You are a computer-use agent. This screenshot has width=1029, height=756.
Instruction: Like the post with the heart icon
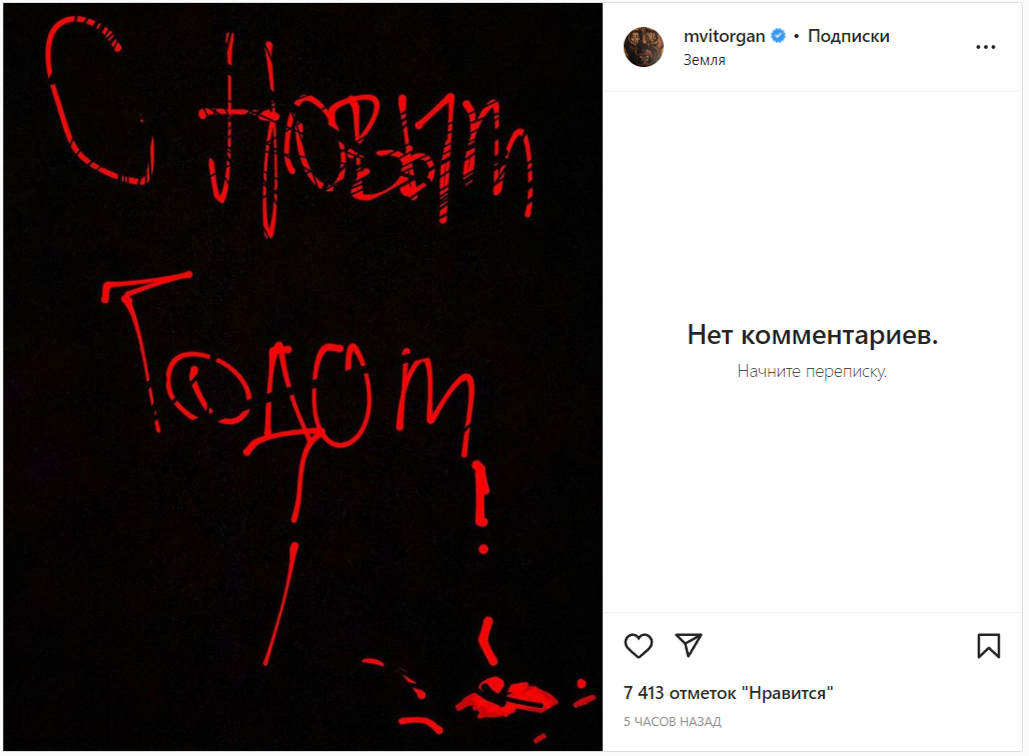click(x=638, y=646)
